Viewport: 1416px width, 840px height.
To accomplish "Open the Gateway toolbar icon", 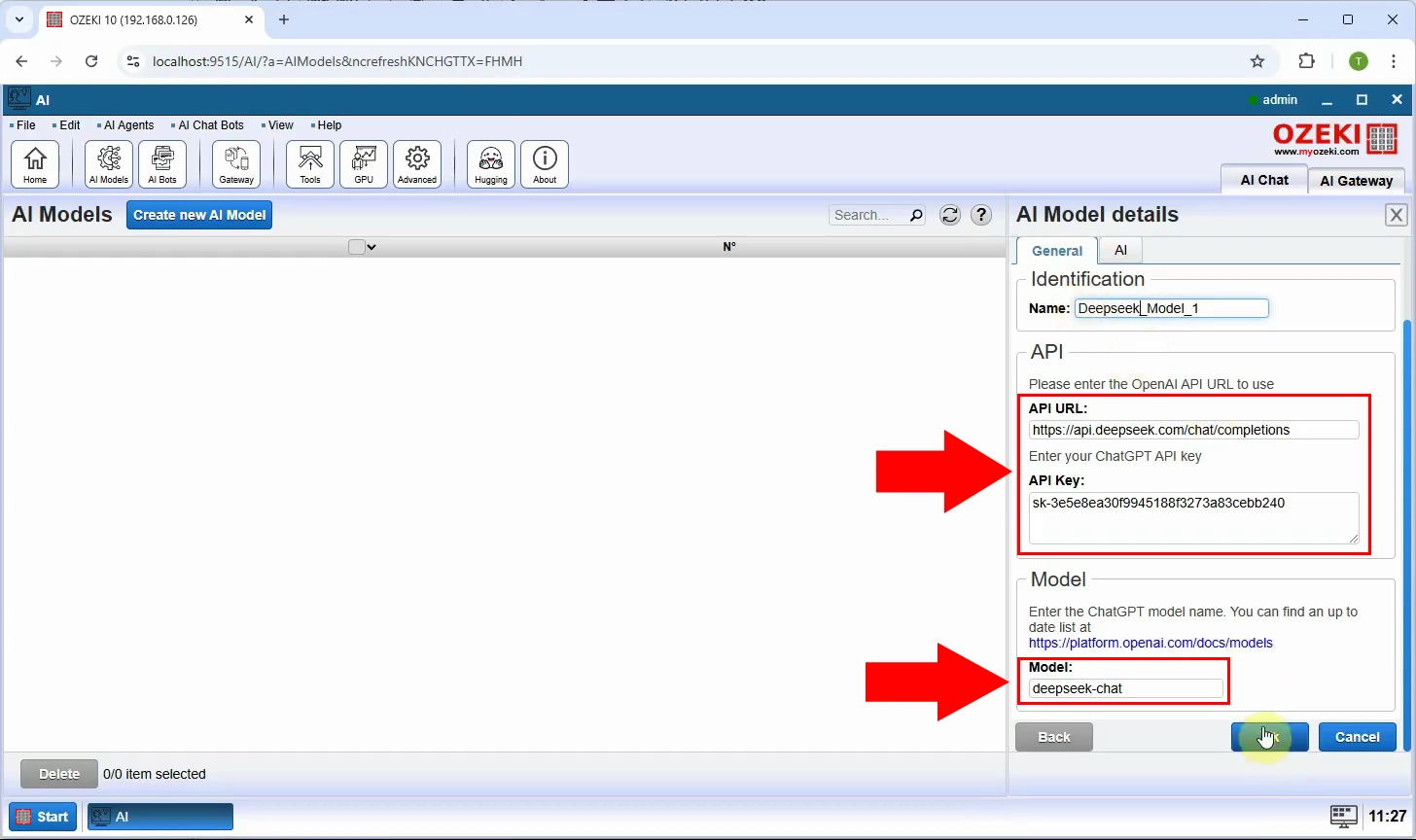I will (236, 164).
